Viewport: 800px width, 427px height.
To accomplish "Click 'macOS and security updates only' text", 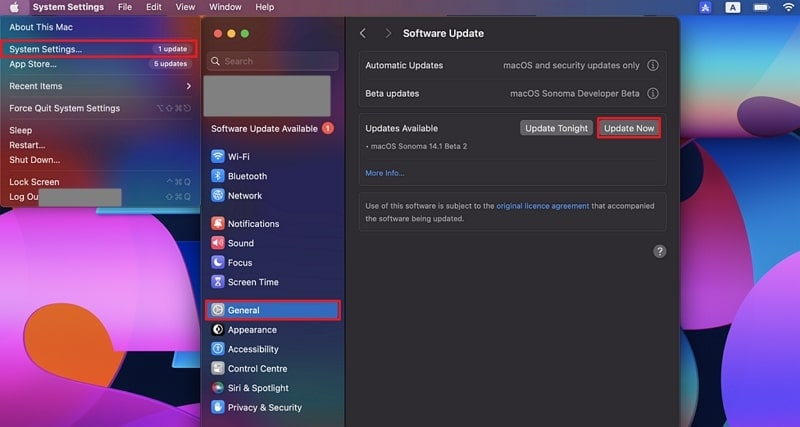I will [x=571, y=65].
